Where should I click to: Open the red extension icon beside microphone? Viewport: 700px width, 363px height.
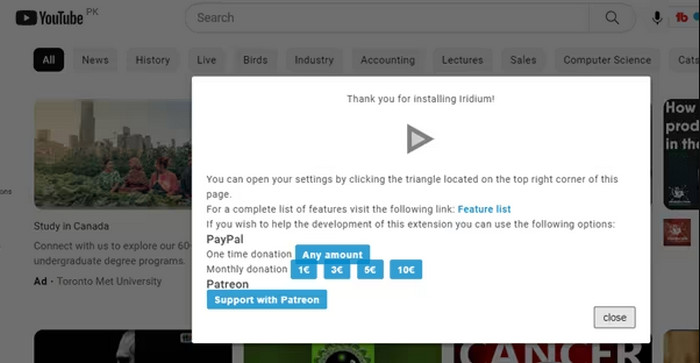[x=681, y=17]
